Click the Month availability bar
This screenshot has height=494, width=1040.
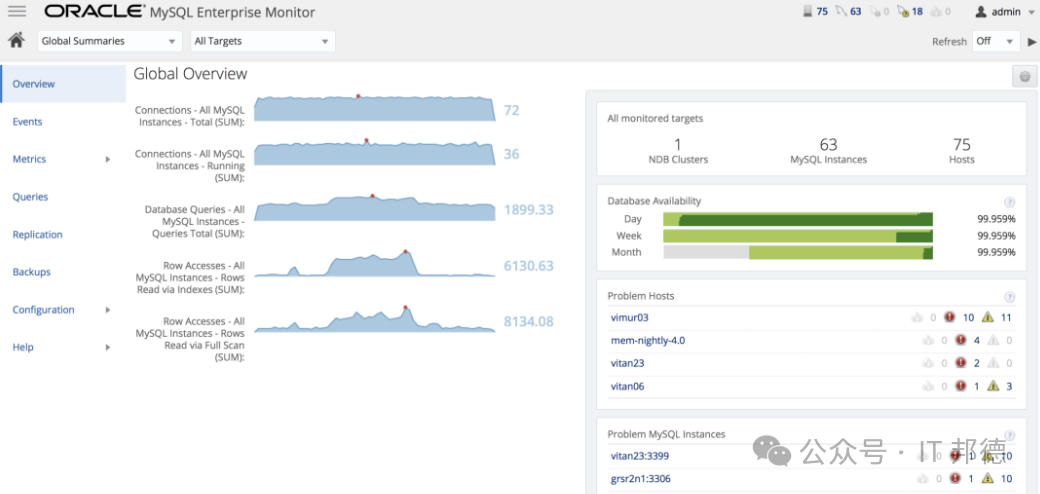click(798, 252)
